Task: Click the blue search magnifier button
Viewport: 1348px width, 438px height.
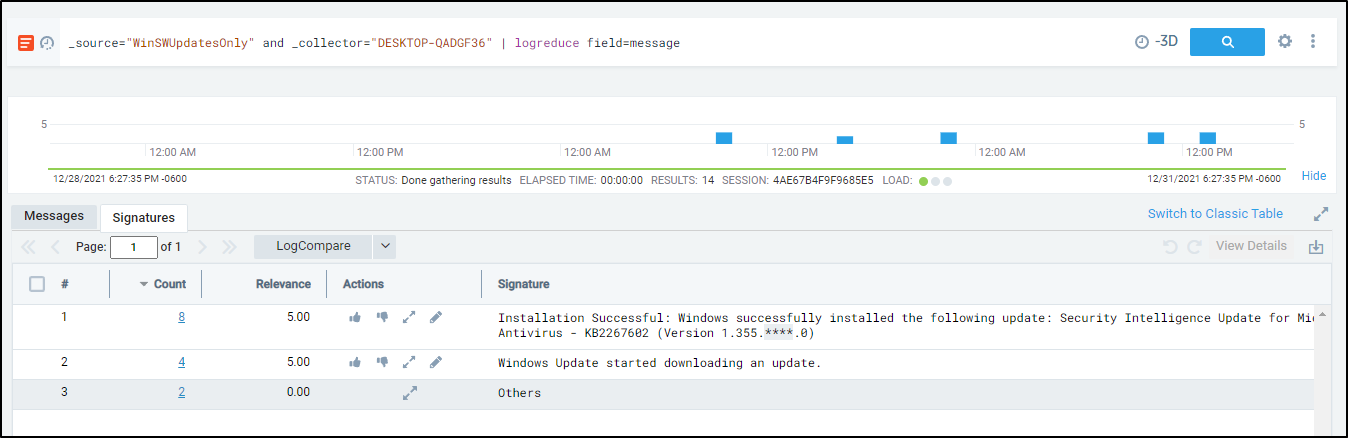Action: pyautogui.click(x=1227, y=42)
